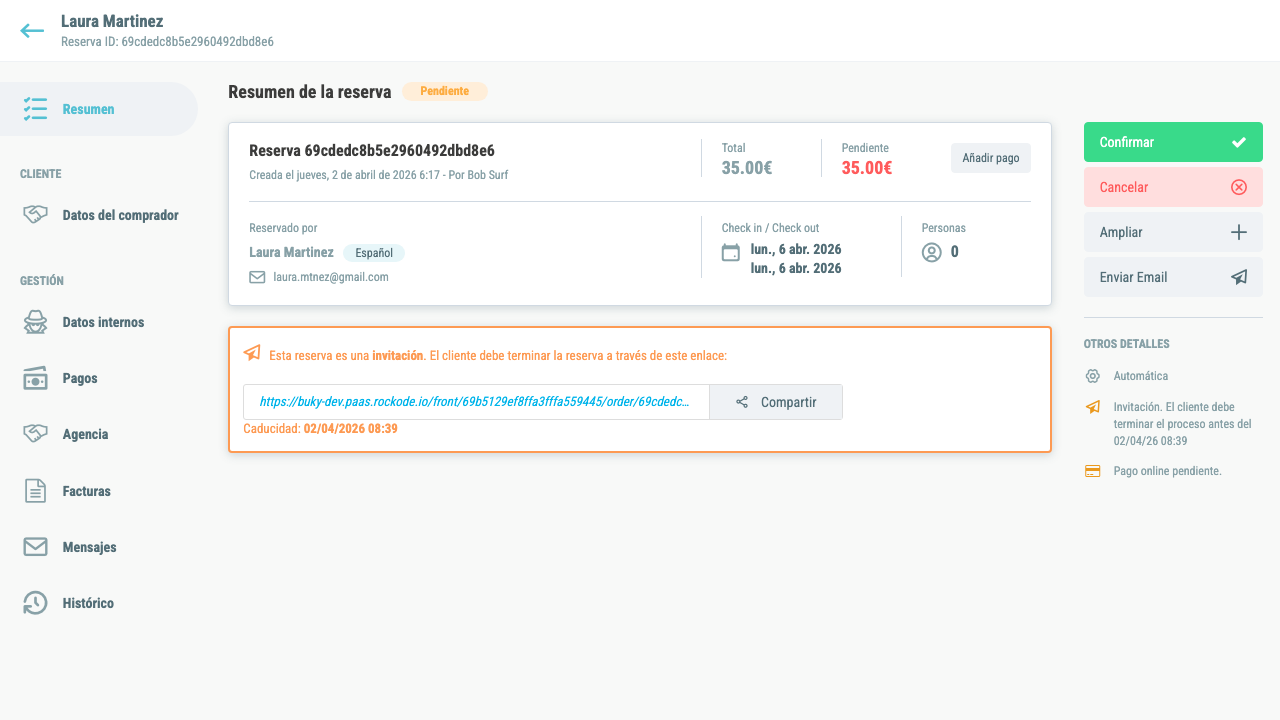Viewport: 1280px width, 720px height.
Task: Click the red pending amount 35.00€
Action: pyautogui.click(x=867, y=168)
